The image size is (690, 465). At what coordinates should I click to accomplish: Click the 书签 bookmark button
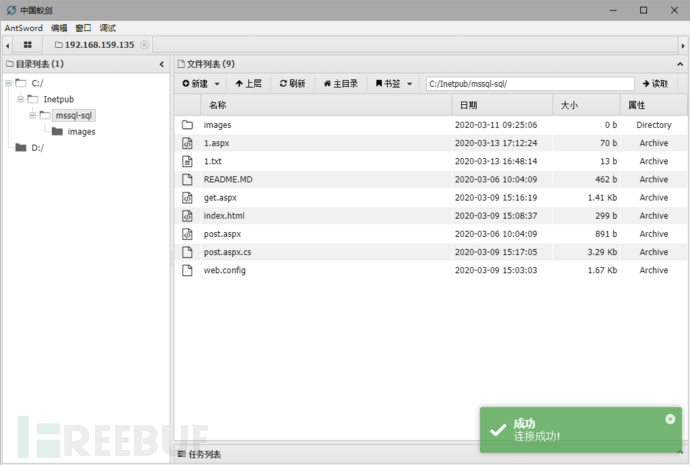click(x=388, y=84)
